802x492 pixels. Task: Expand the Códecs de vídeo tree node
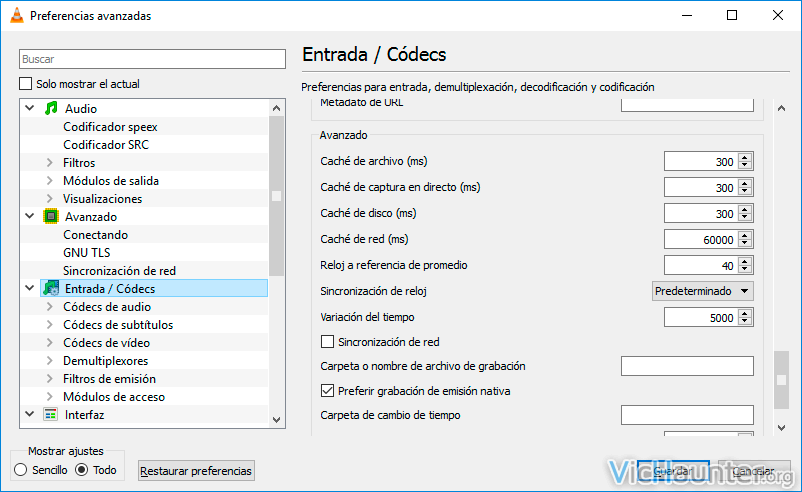coord(50,343)
